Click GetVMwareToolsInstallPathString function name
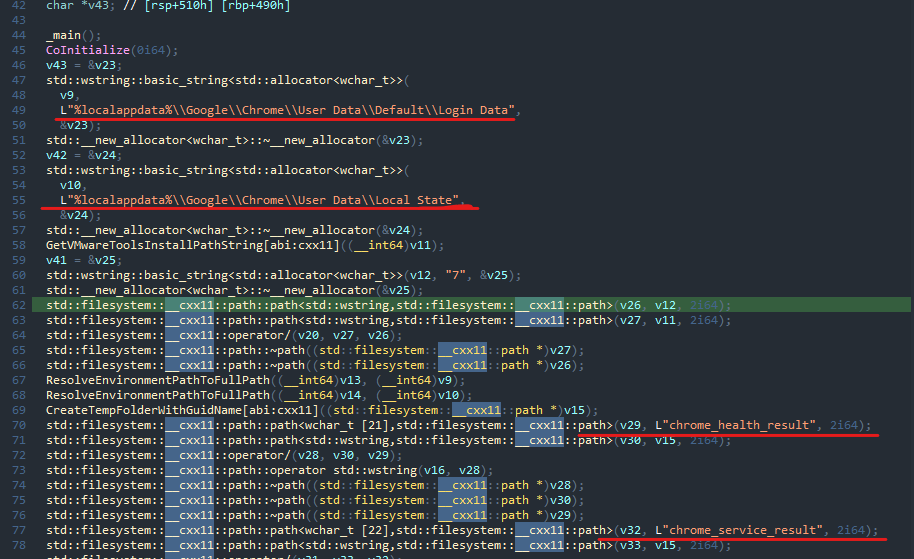Screen dimensions: 914x559 [154, 245]
